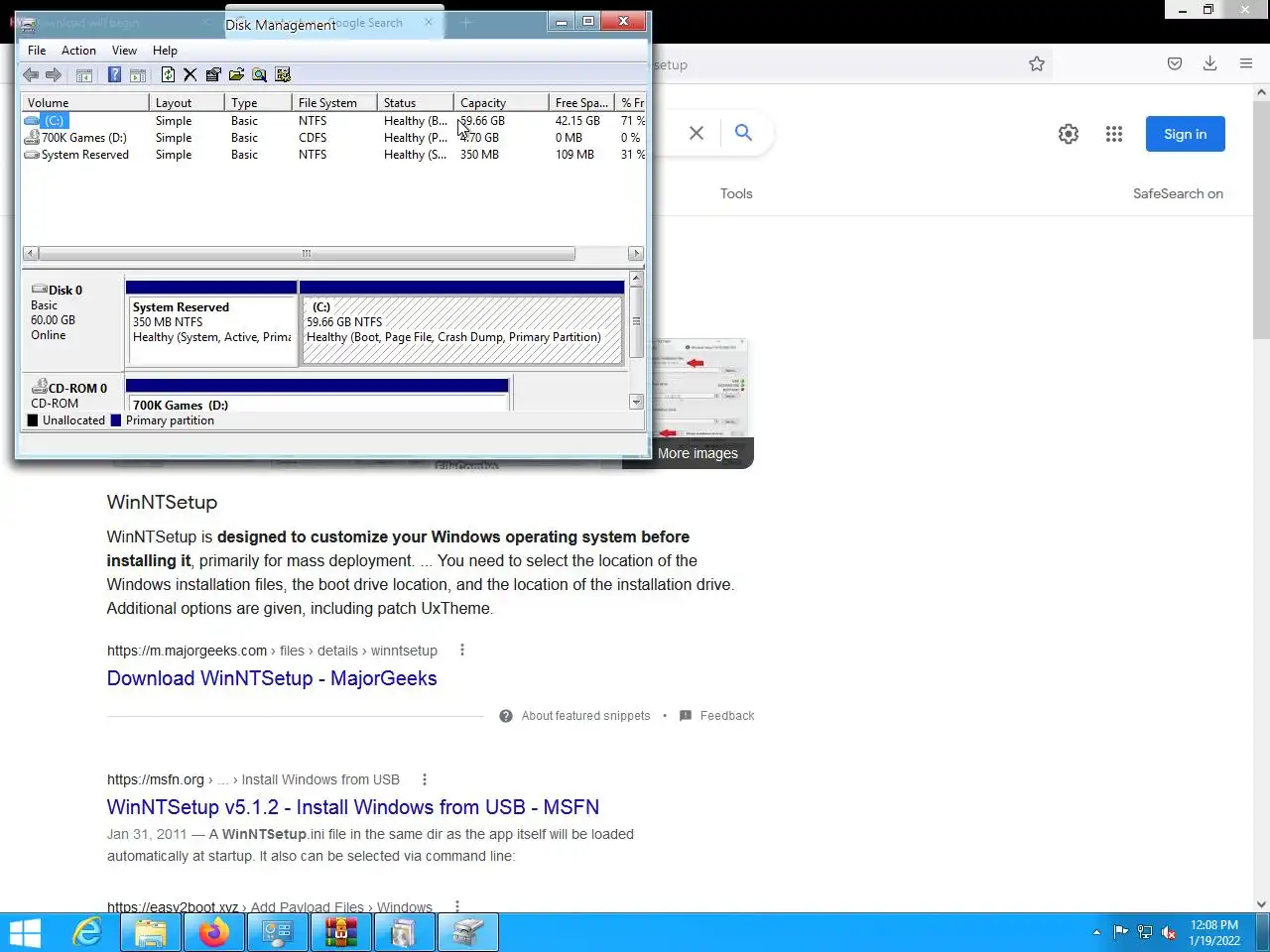Click the Open folder toolbar icon
The height and width of the screenshot is (952, 1270).
pos(236,74)
